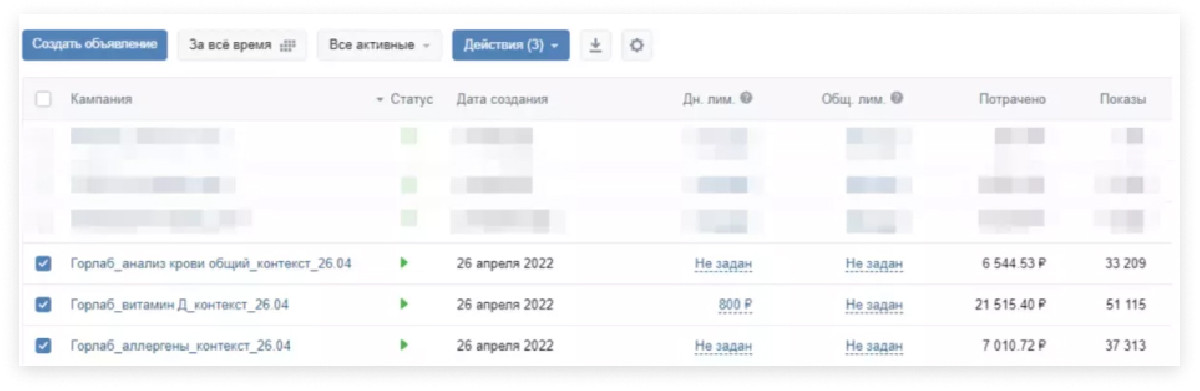1200x391 pixels.
Task: Uncheck Горлаб_анализ крови общий campaign checkbox
Action: pyautogui.click(x=43, y=264)
